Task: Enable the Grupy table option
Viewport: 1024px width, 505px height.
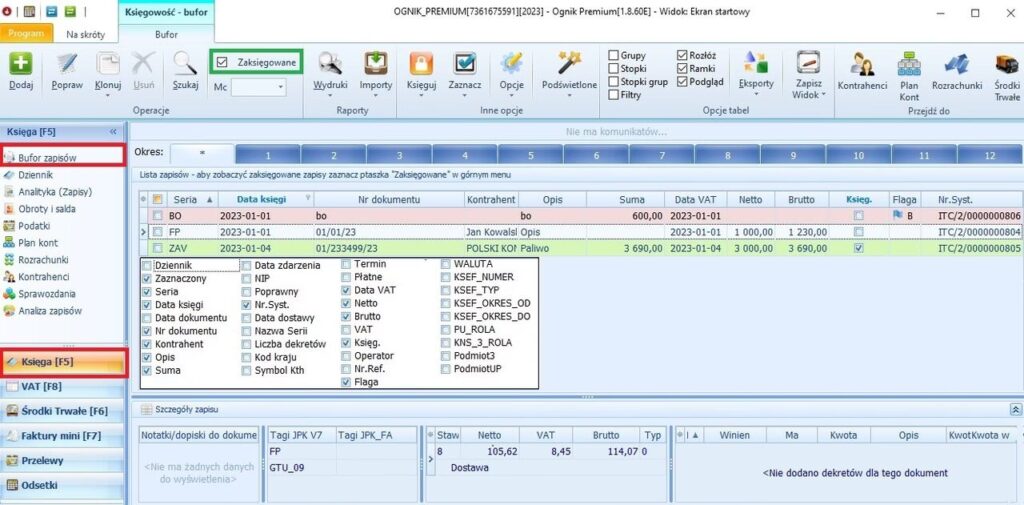Action: (614, 56)
